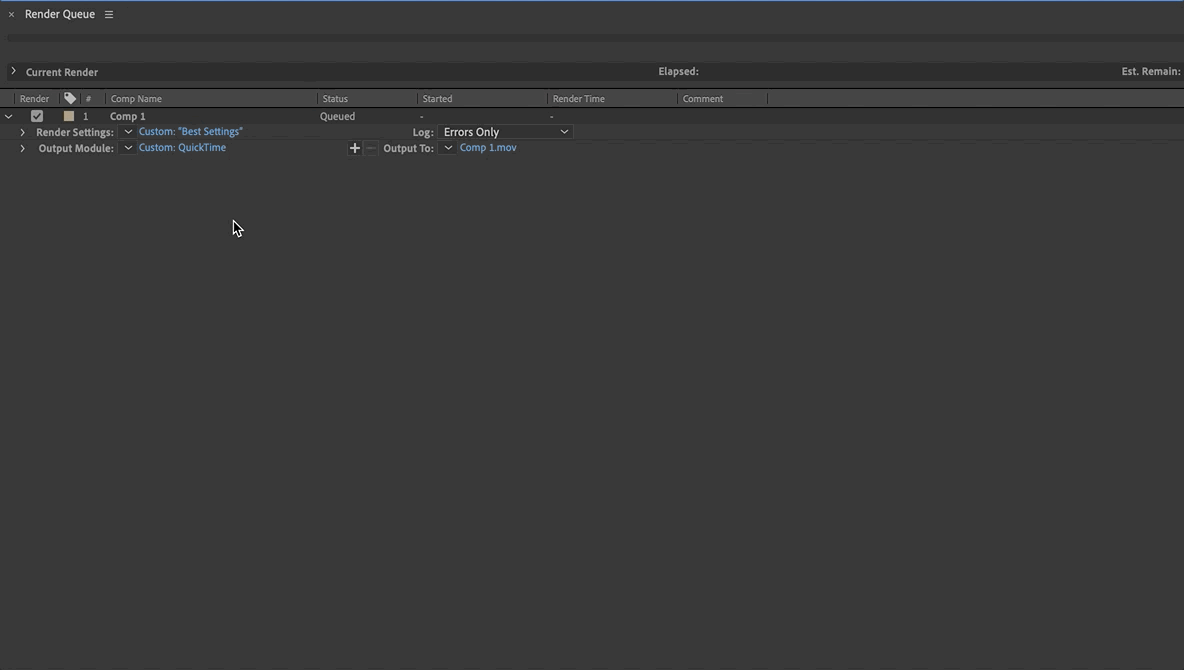
Task: Click the # number column header
Action: tap(88, 99)
